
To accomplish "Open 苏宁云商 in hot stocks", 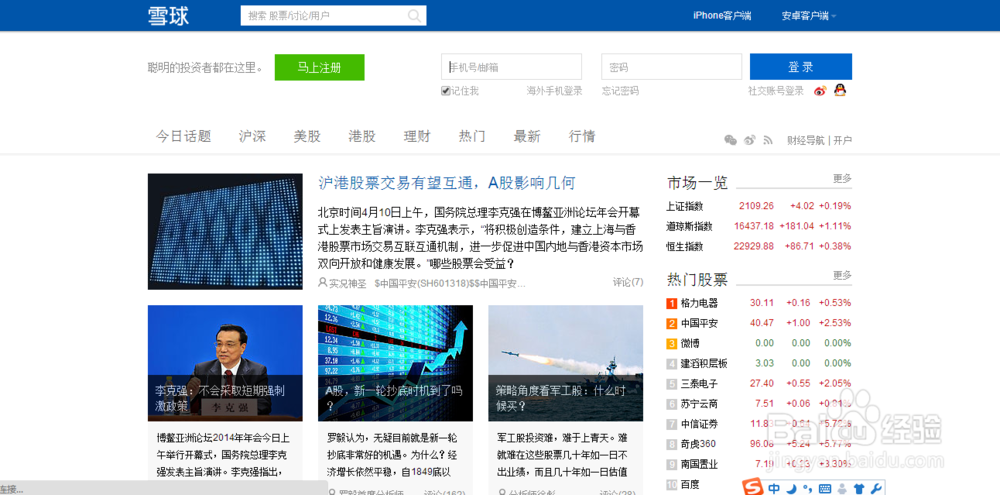I will tap(699, 404).
